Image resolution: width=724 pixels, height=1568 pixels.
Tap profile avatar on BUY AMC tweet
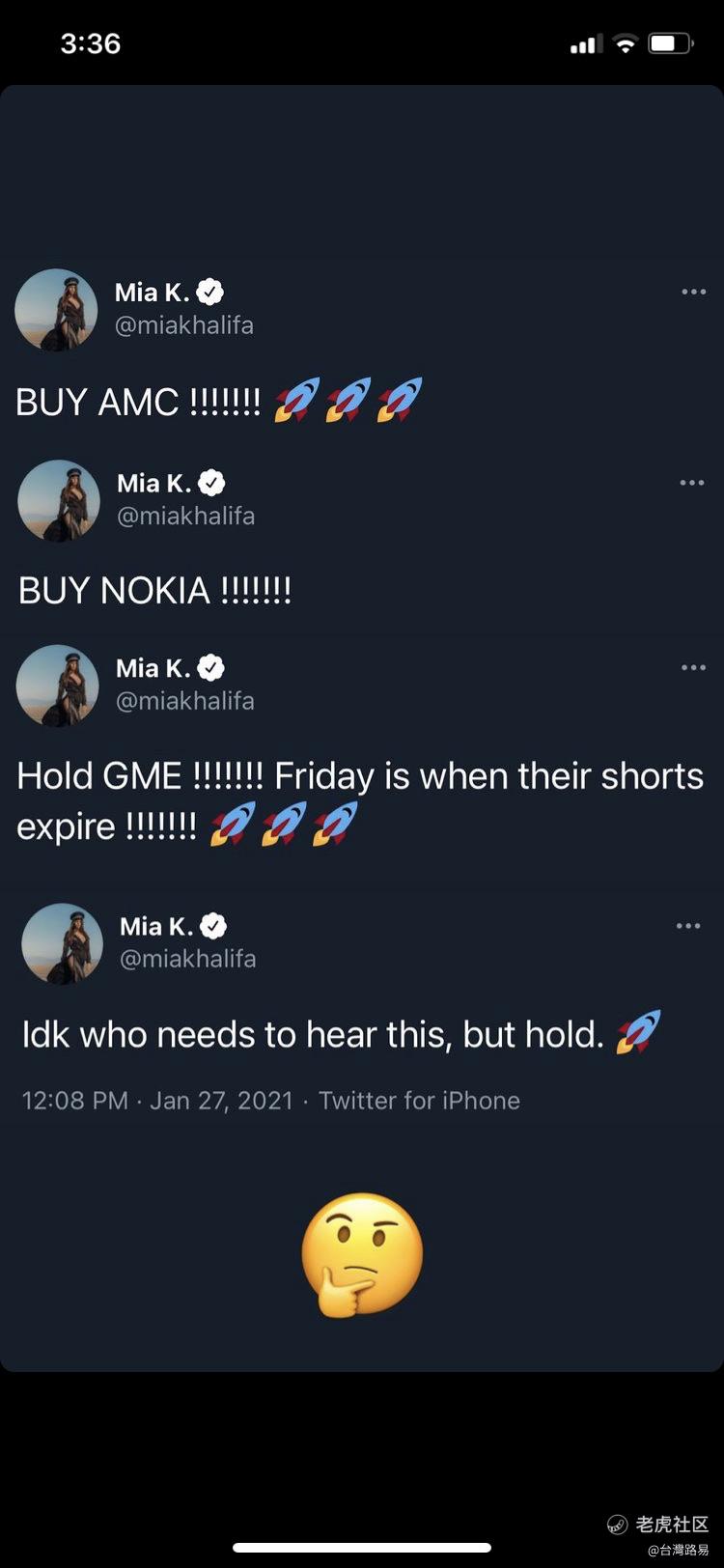click(x=56, y=310)
